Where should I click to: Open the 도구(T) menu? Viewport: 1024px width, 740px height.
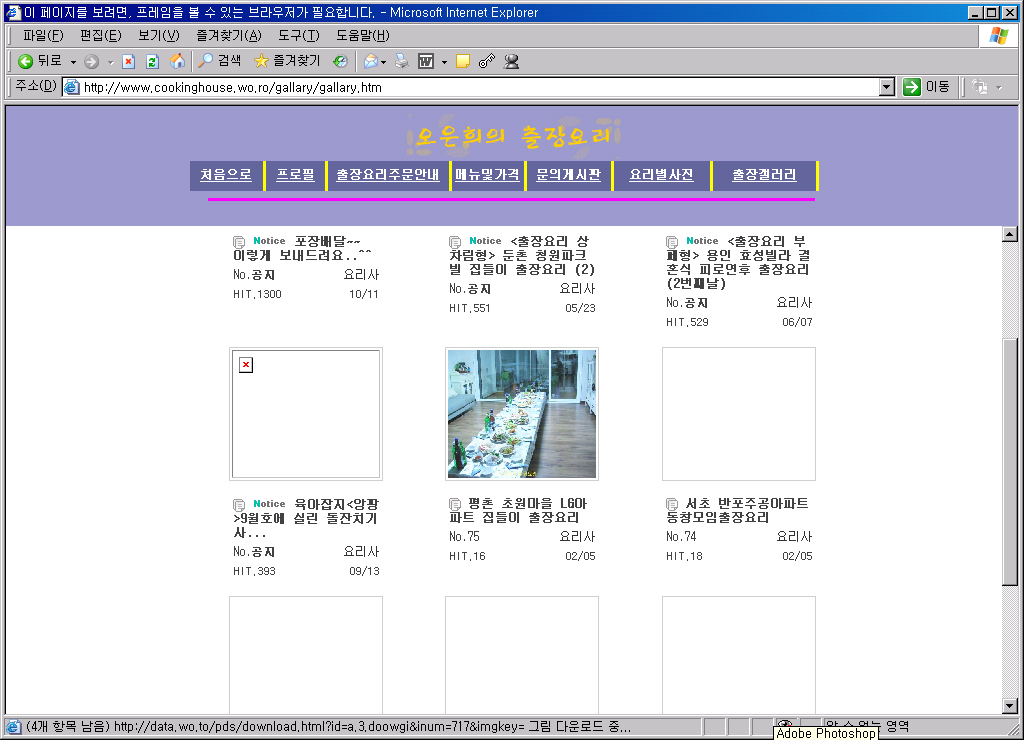(298, 35)
